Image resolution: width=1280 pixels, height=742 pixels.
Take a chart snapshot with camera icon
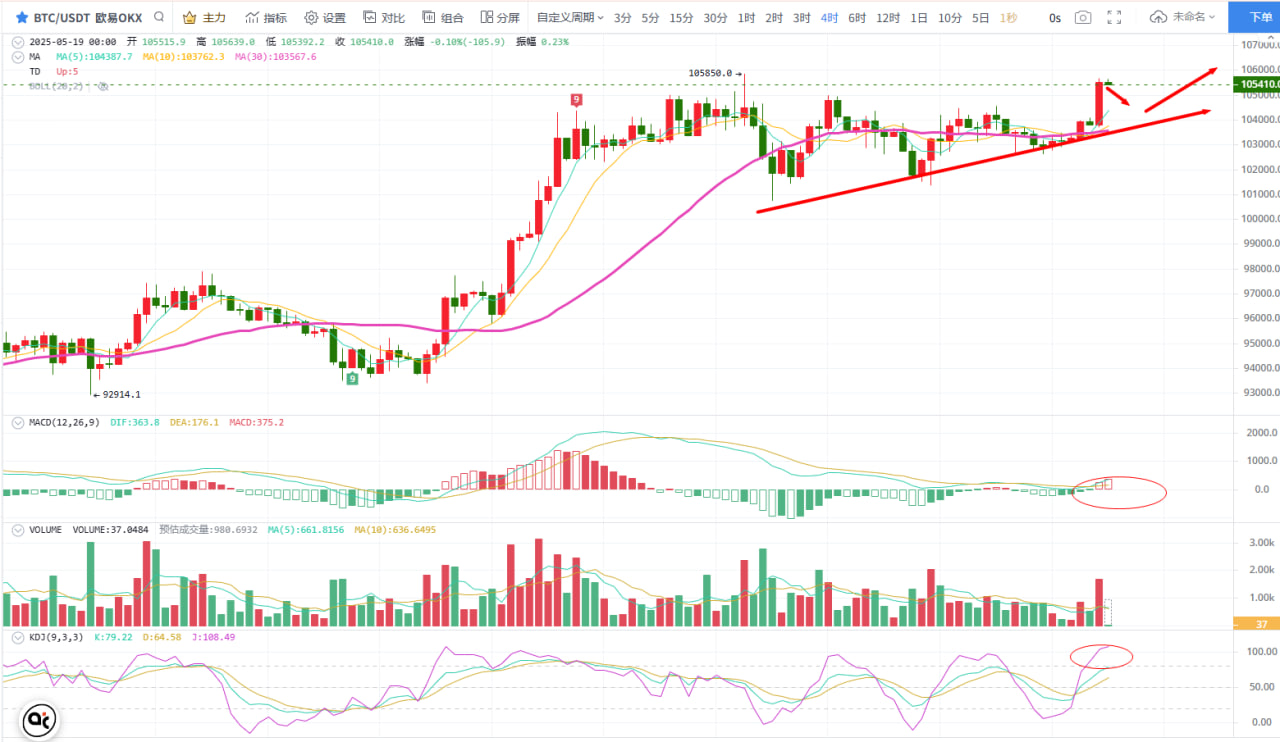point(1083,18)
